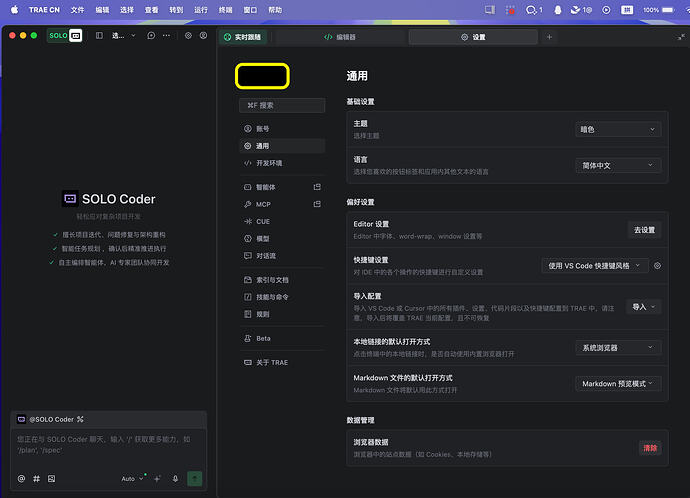Open the 文件 menu in the menu bar
Viewport: 690px width, 498px height.
(77, 10)
